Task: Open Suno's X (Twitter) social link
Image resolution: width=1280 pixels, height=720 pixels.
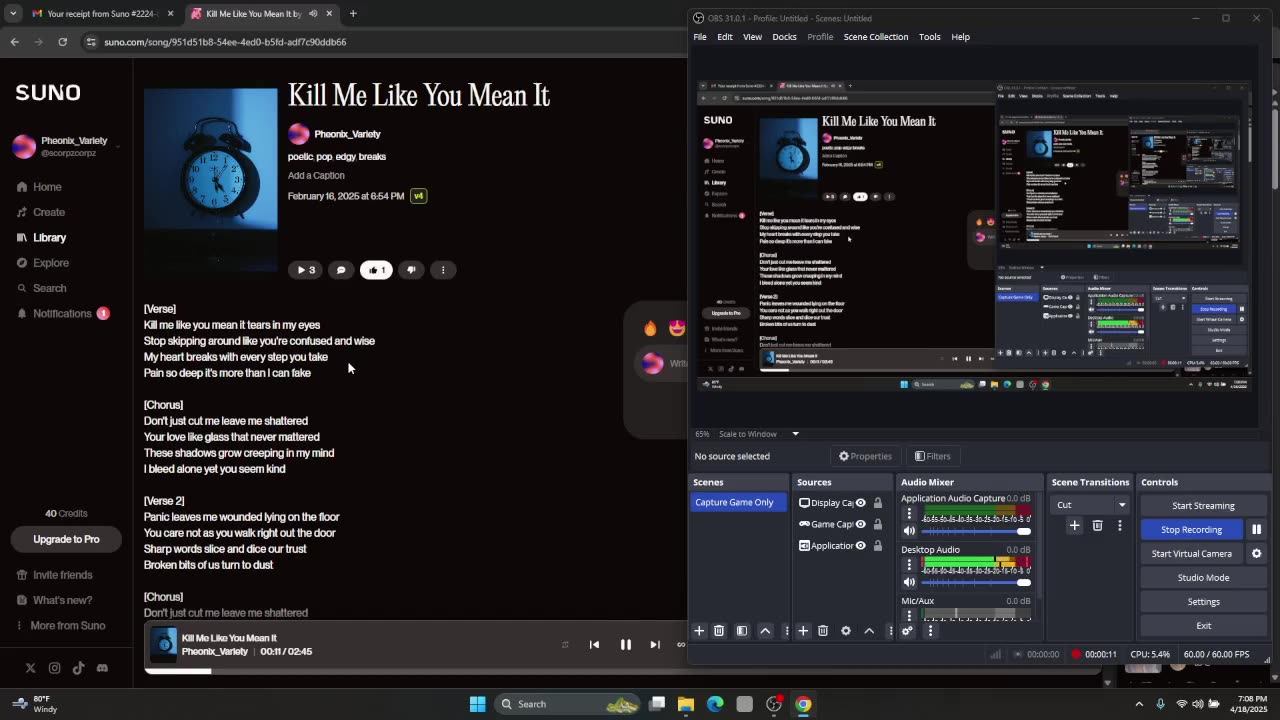Action: [x=30, y=668]
